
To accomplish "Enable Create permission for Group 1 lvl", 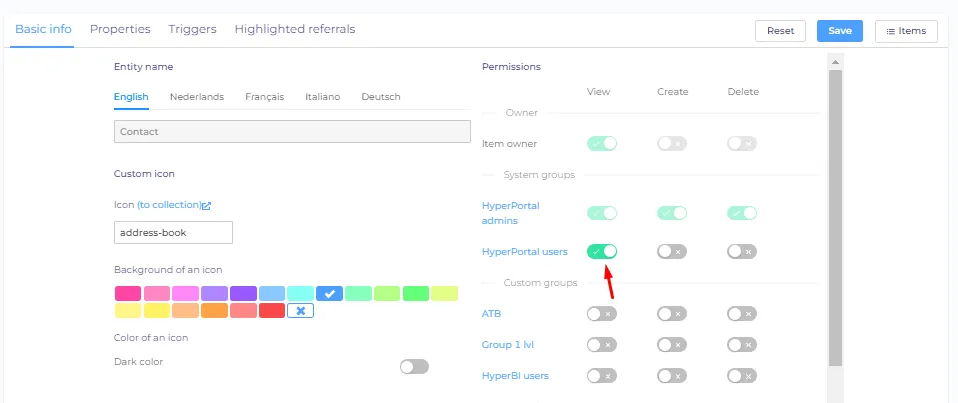I will coord(672,344).
